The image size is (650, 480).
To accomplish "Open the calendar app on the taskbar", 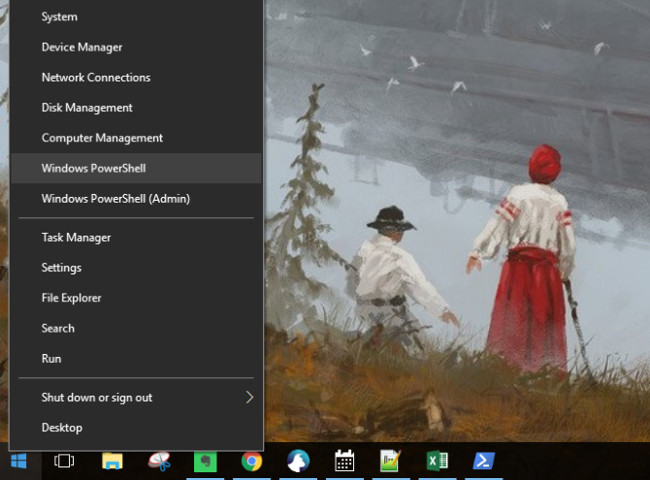I will (344, 461).
